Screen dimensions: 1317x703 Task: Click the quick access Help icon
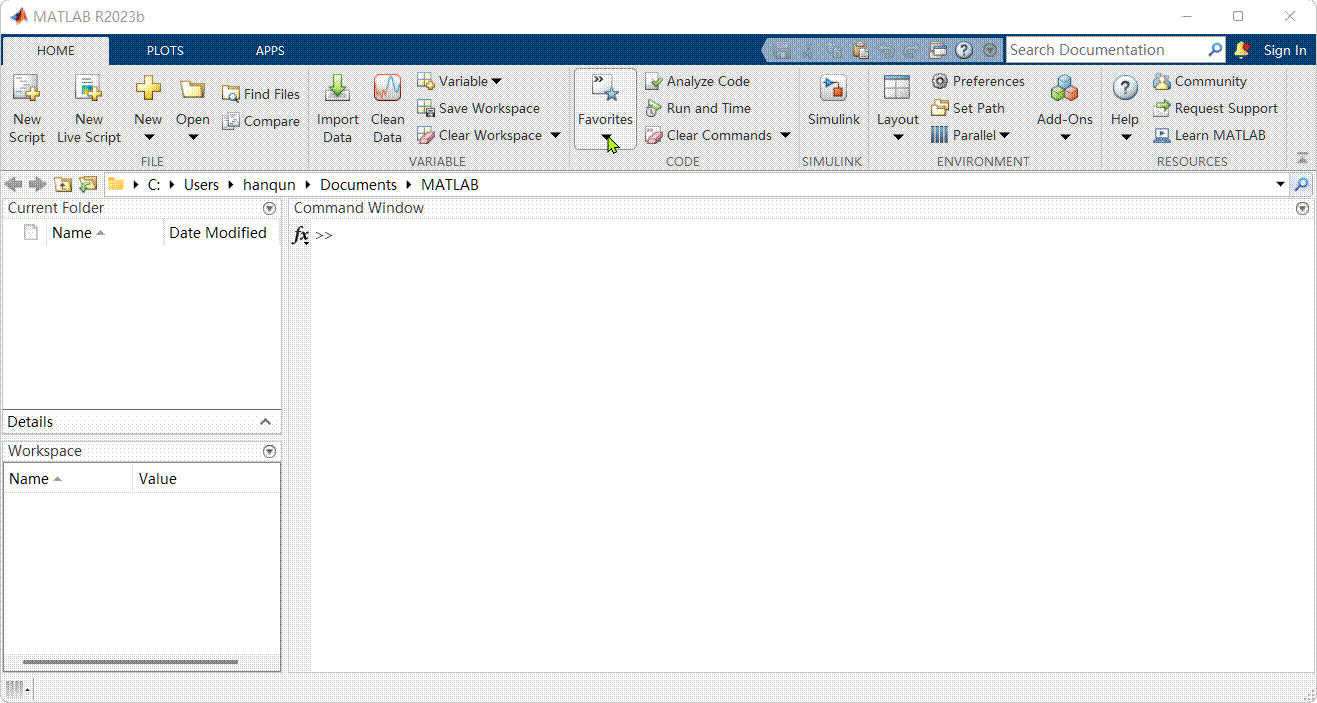[x=964, y=50]
